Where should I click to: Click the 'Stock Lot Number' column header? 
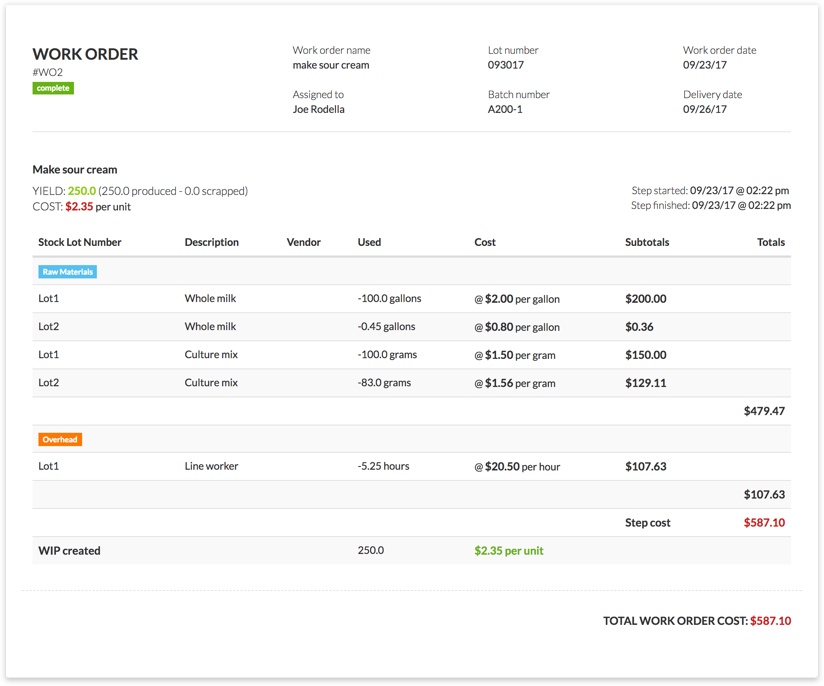coord(80,242)
